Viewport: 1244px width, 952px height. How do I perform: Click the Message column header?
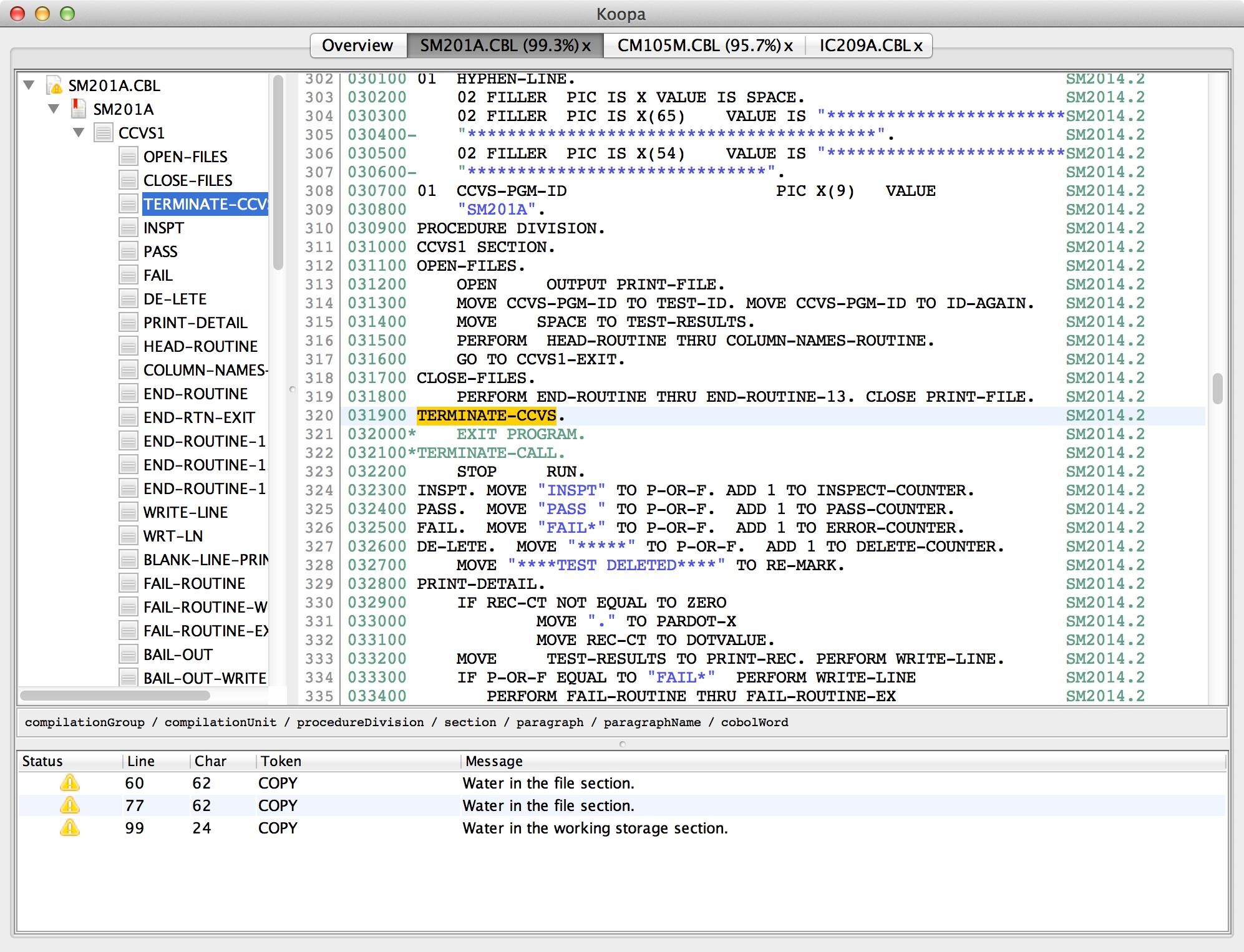click(x=493, y=761)
